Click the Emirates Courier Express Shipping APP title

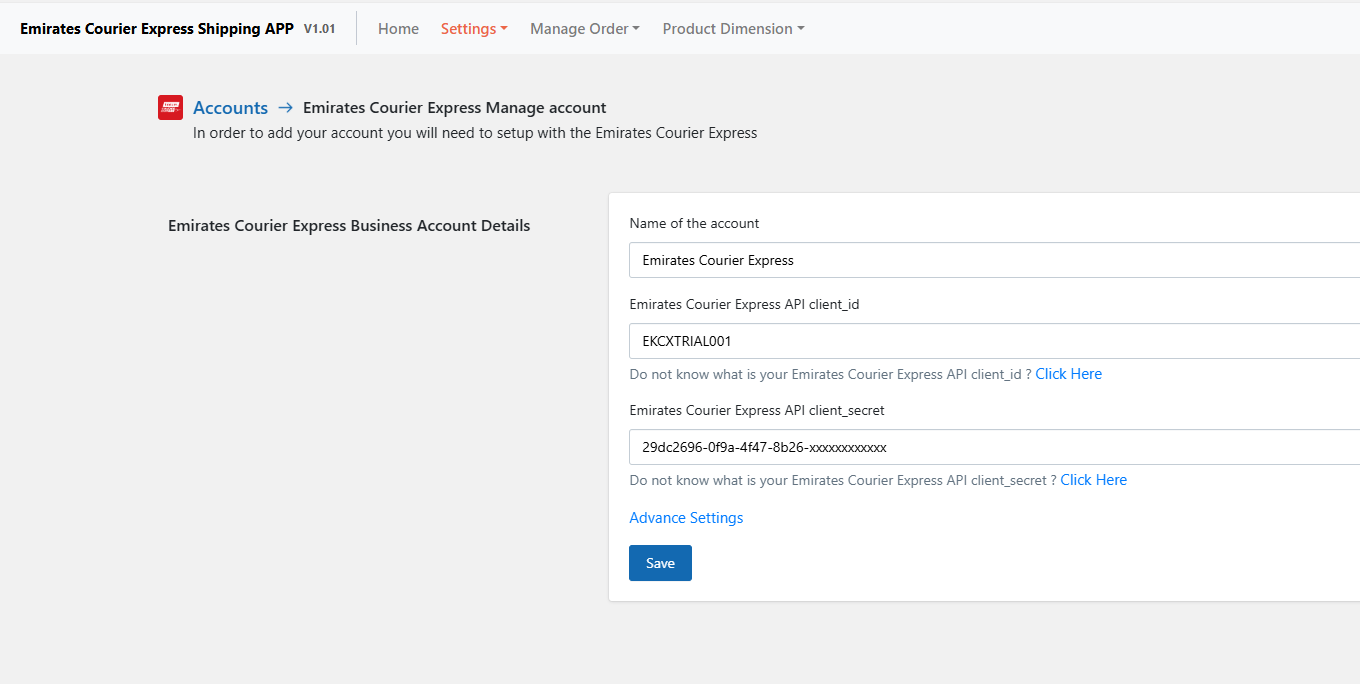coord(157,29)
